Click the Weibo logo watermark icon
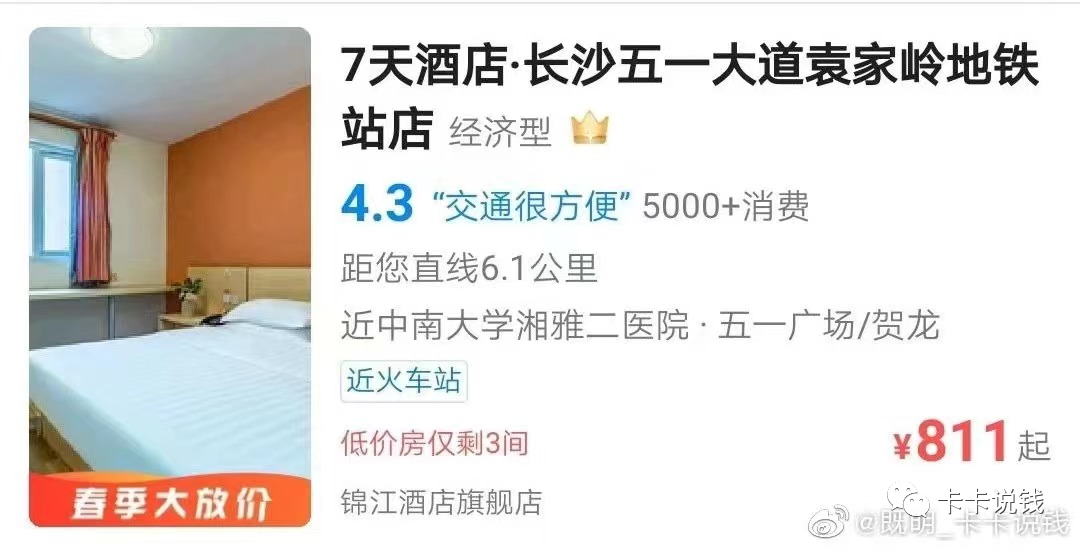Viewport: 1080px width, 550px height. click(x=829, y=522)
